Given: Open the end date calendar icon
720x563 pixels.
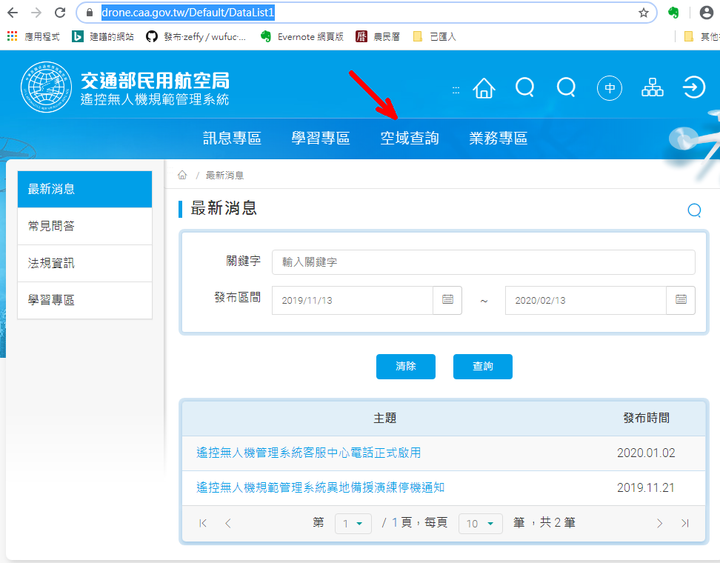Looking at the screenshot, I should click(681, 300).
